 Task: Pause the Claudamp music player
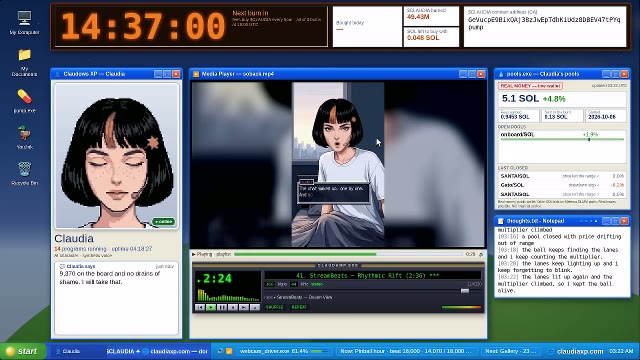click(x=222, y=307)
